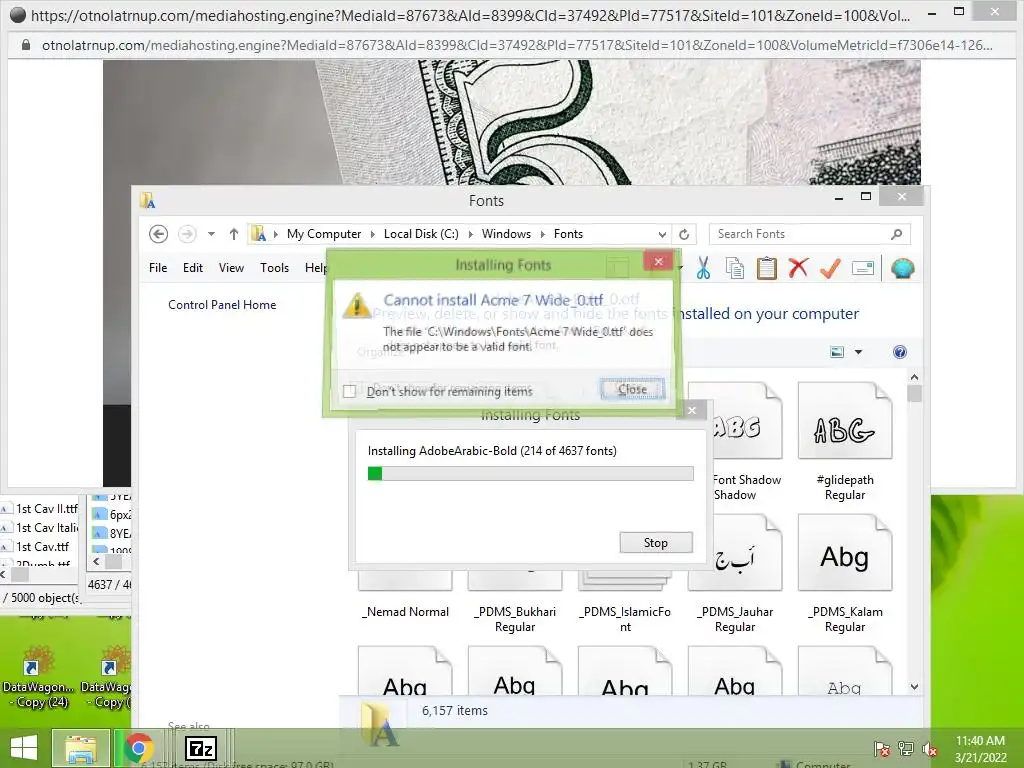Click the Copy icon in the Fonts toolbar
The image size is (1024, 768).
pyautogui.click(x=735, y=268)
